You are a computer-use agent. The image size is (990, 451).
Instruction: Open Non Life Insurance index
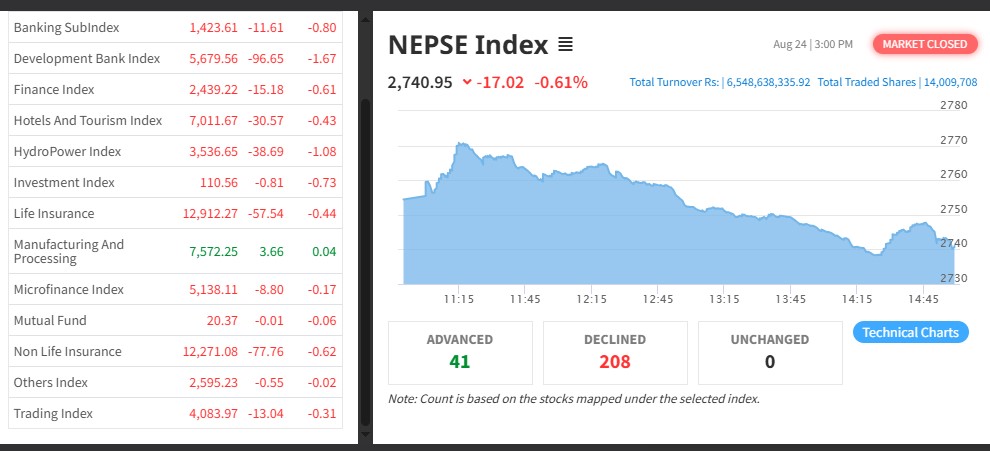click(68, 351)
